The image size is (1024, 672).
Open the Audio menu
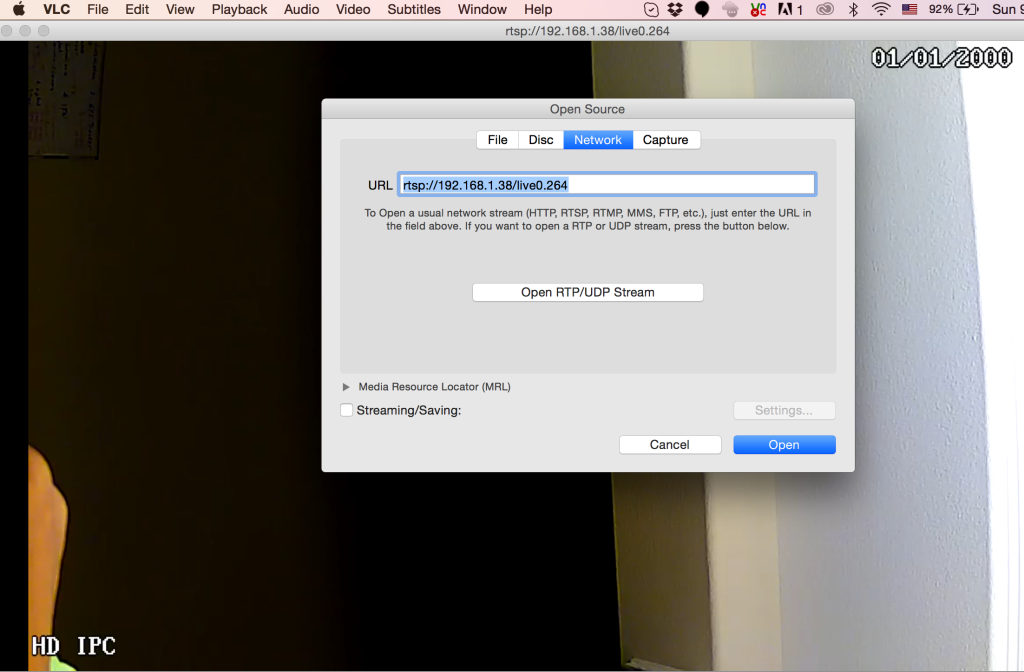[302, 9]
